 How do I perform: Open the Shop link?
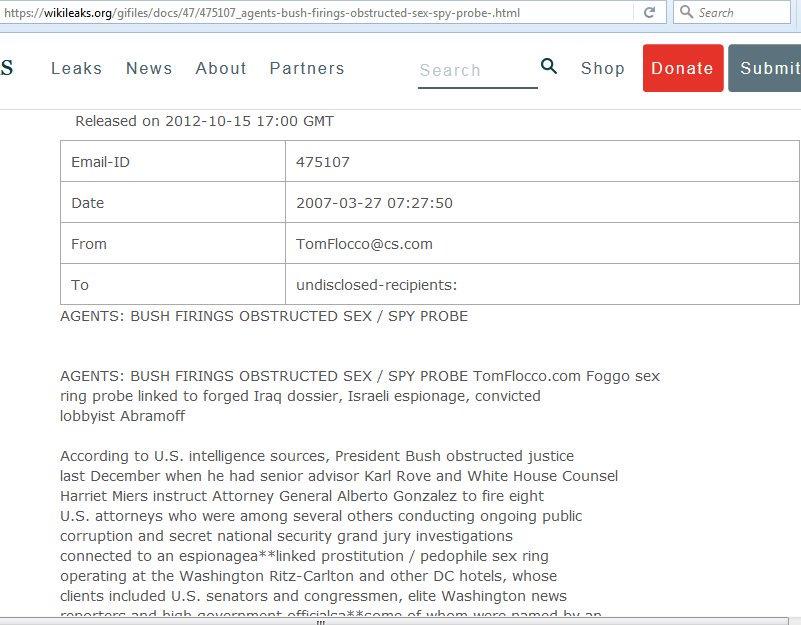[603, 68]
